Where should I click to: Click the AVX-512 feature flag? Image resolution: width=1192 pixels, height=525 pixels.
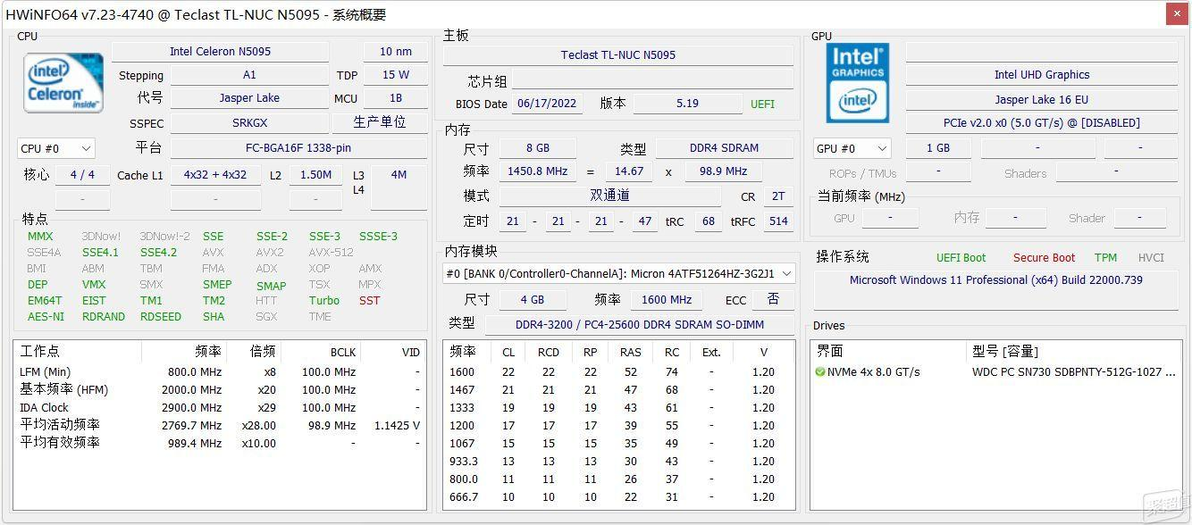(331, 252)
